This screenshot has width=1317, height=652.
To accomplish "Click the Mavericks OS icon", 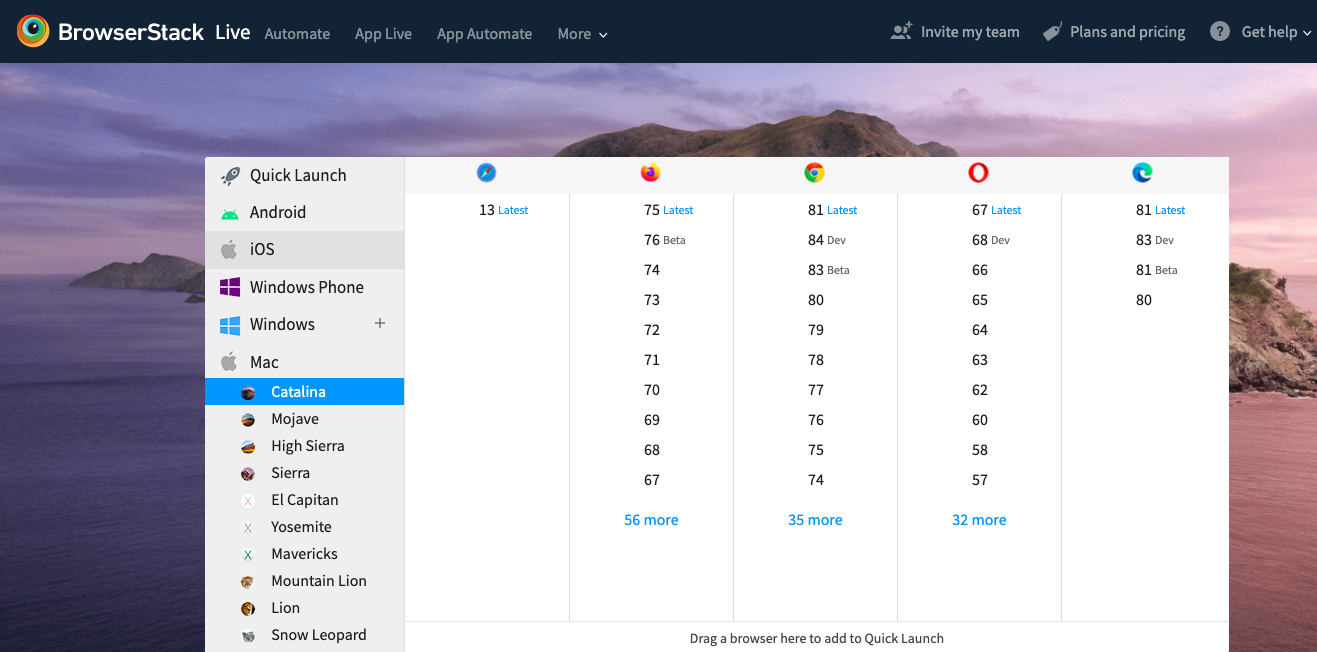I will pyautogui.click(x=248, y=555).
